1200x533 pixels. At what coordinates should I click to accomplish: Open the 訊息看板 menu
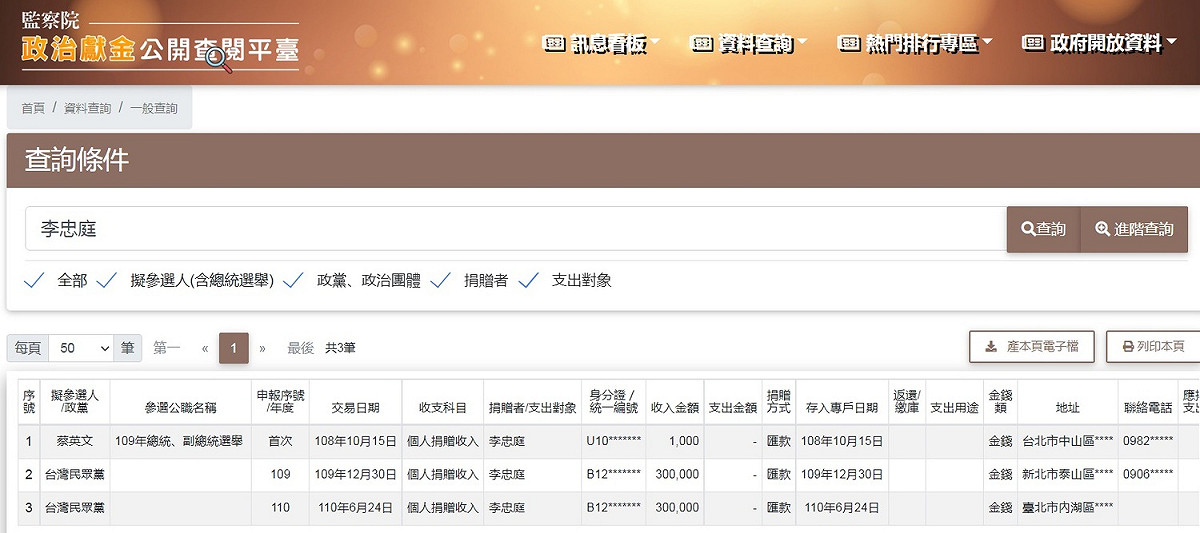(603, 43)
